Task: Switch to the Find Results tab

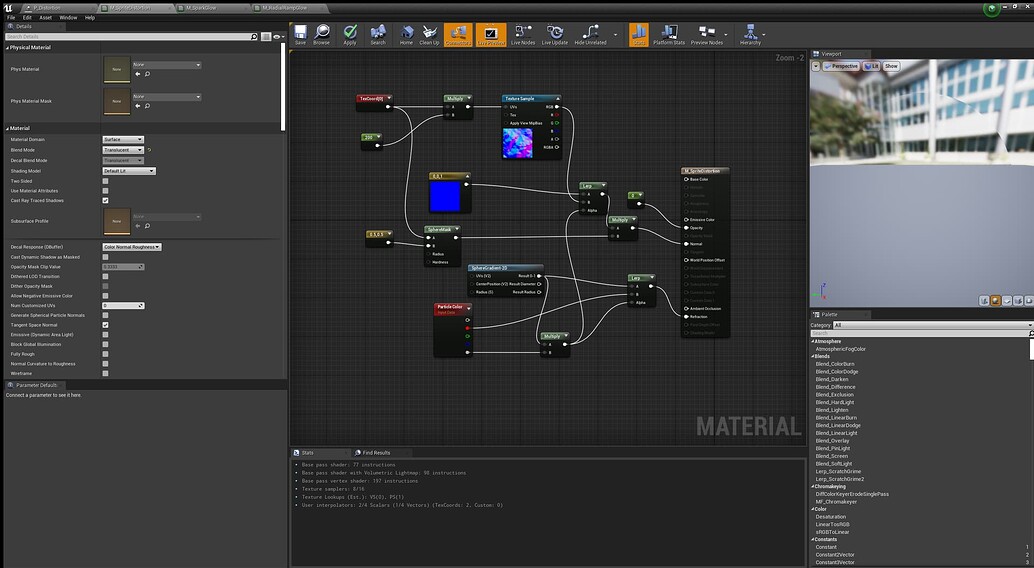Action: (375, 452)
